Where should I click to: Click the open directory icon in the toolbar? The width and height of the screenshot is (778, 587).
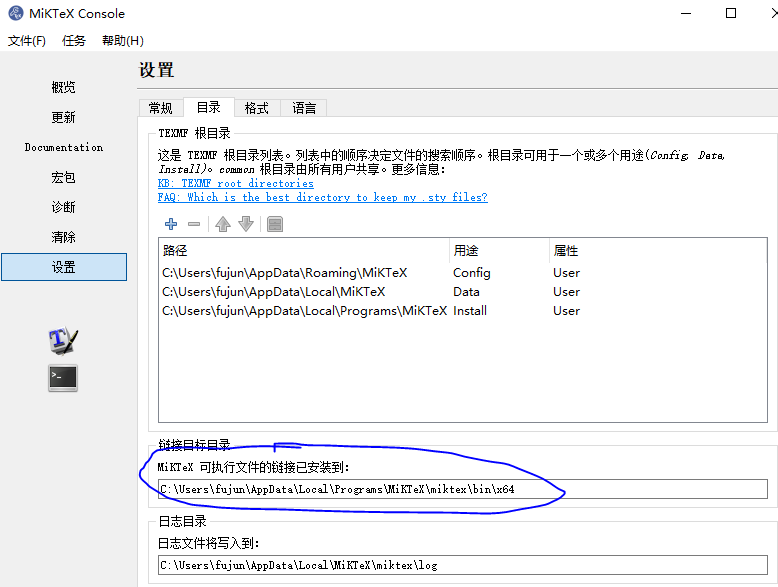click(275, 224)
